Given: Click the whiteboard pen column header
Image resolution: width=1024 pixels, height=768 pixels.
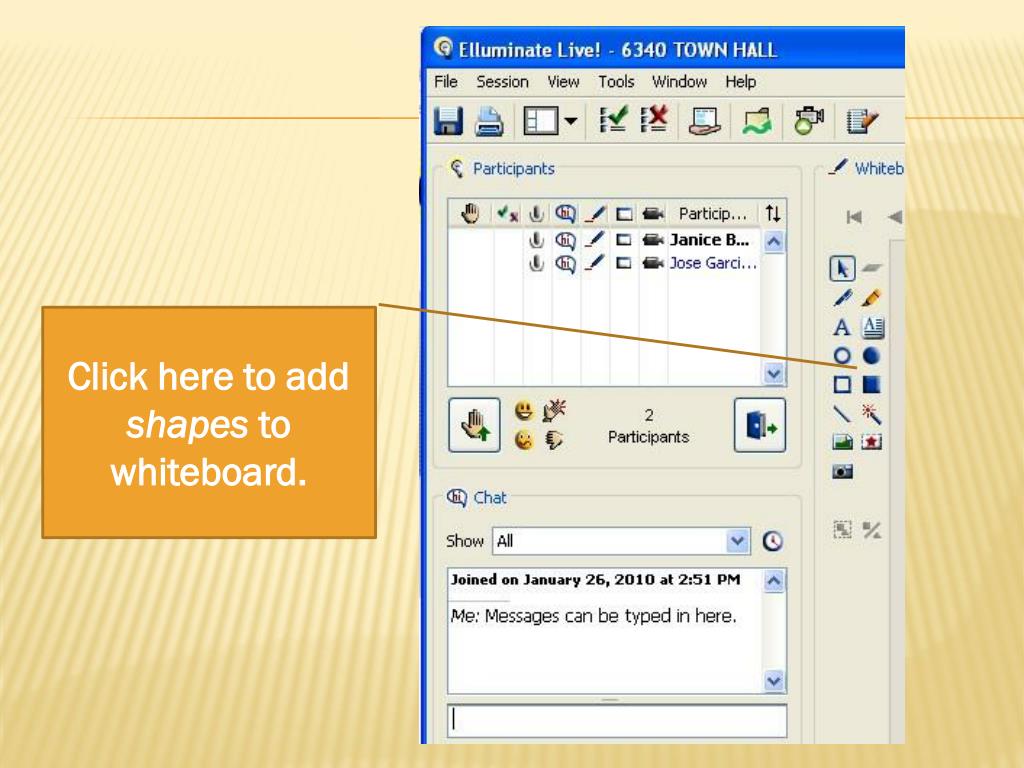Looking at the screenshot, I should [x=595, y=214].
